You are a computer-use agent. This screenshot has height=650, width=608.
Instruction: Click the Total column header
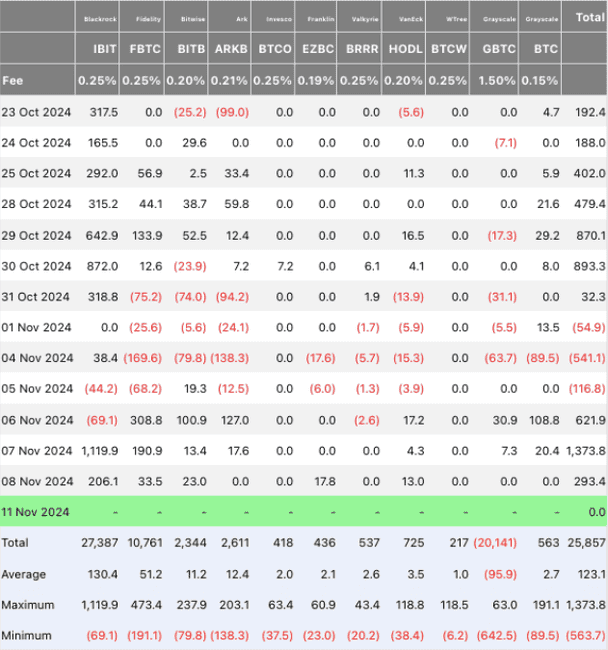click(588, 17)
